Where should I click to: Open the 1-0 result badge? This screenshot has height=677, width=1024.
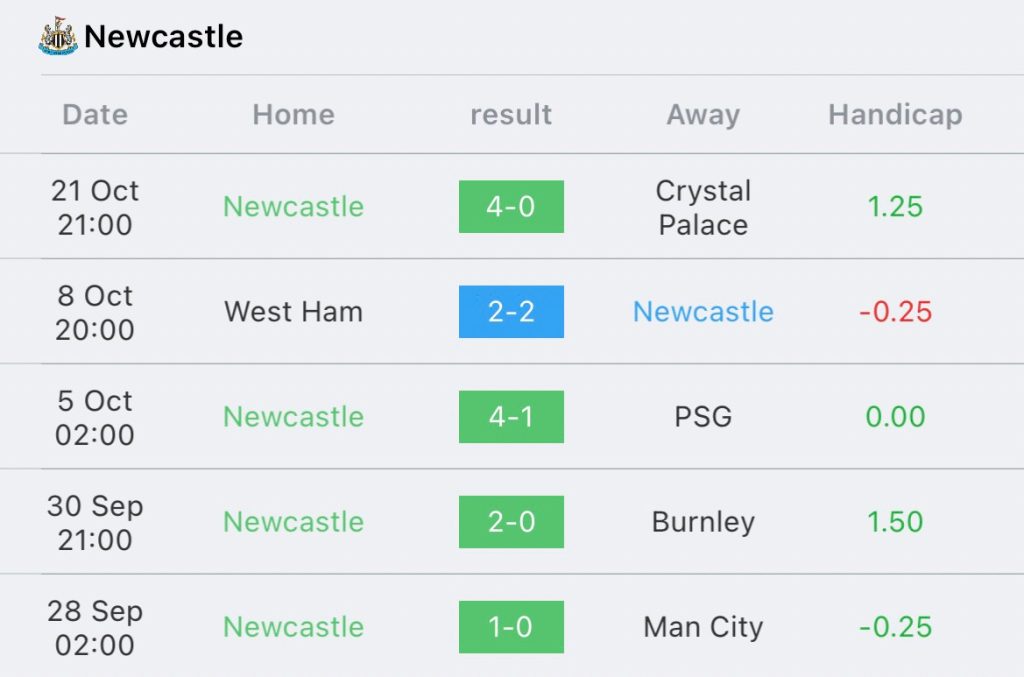511,627
